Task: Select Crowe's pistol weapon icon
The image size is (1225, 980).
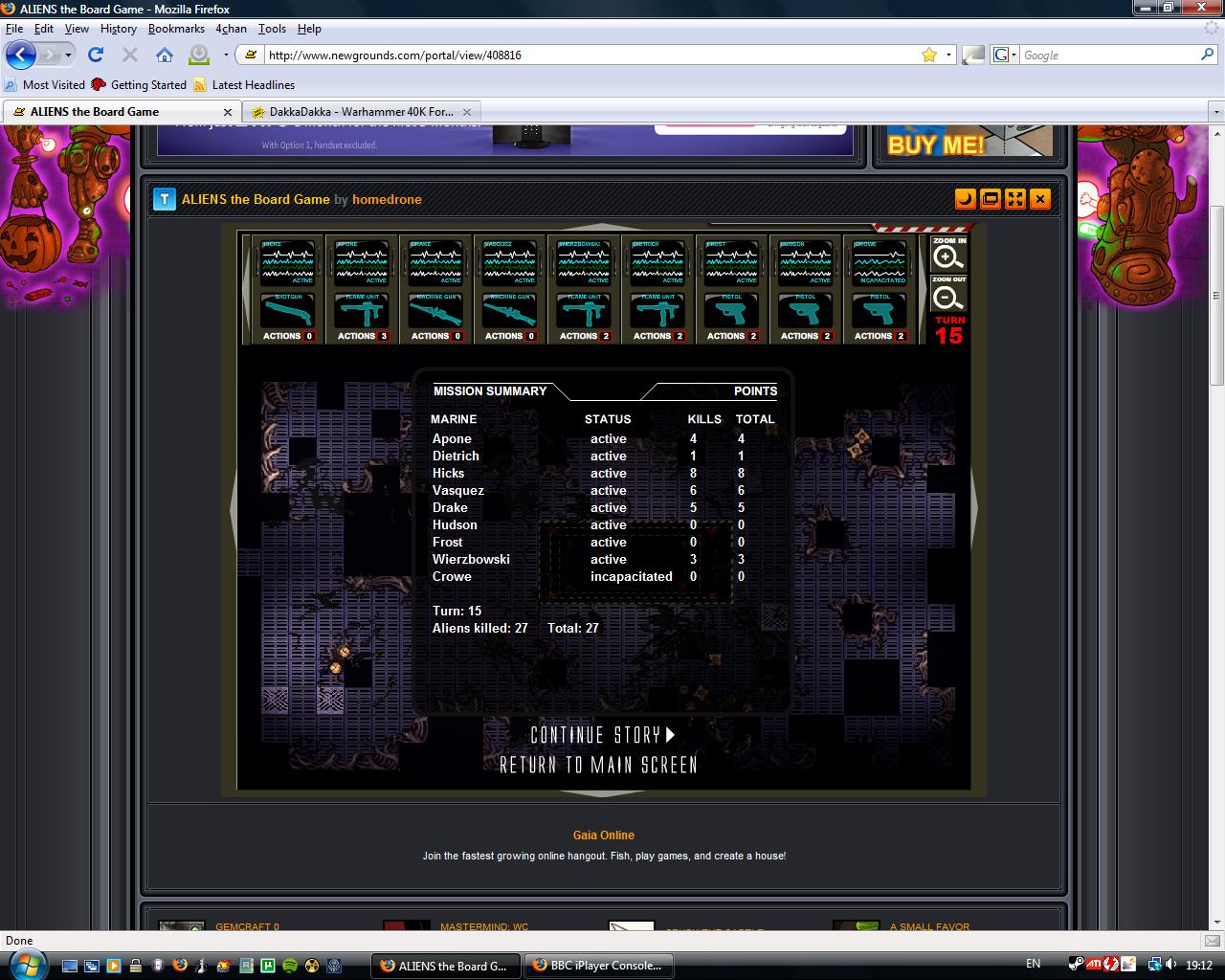Action: (x=880, y=311)
